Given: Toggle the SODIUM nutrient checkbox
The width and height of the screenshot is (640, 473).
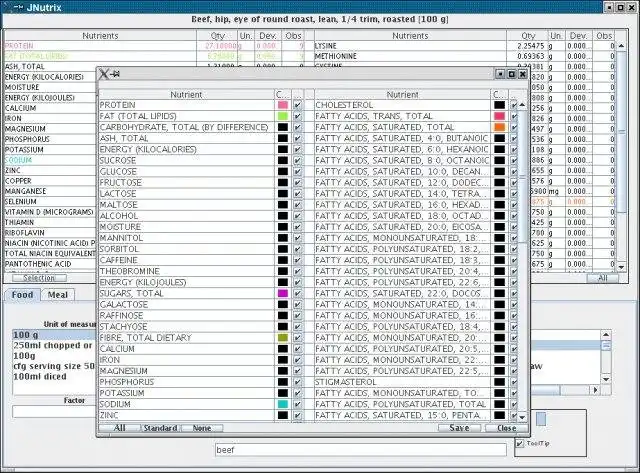Looking at the screenshot, I should click(x=298, y=404).
